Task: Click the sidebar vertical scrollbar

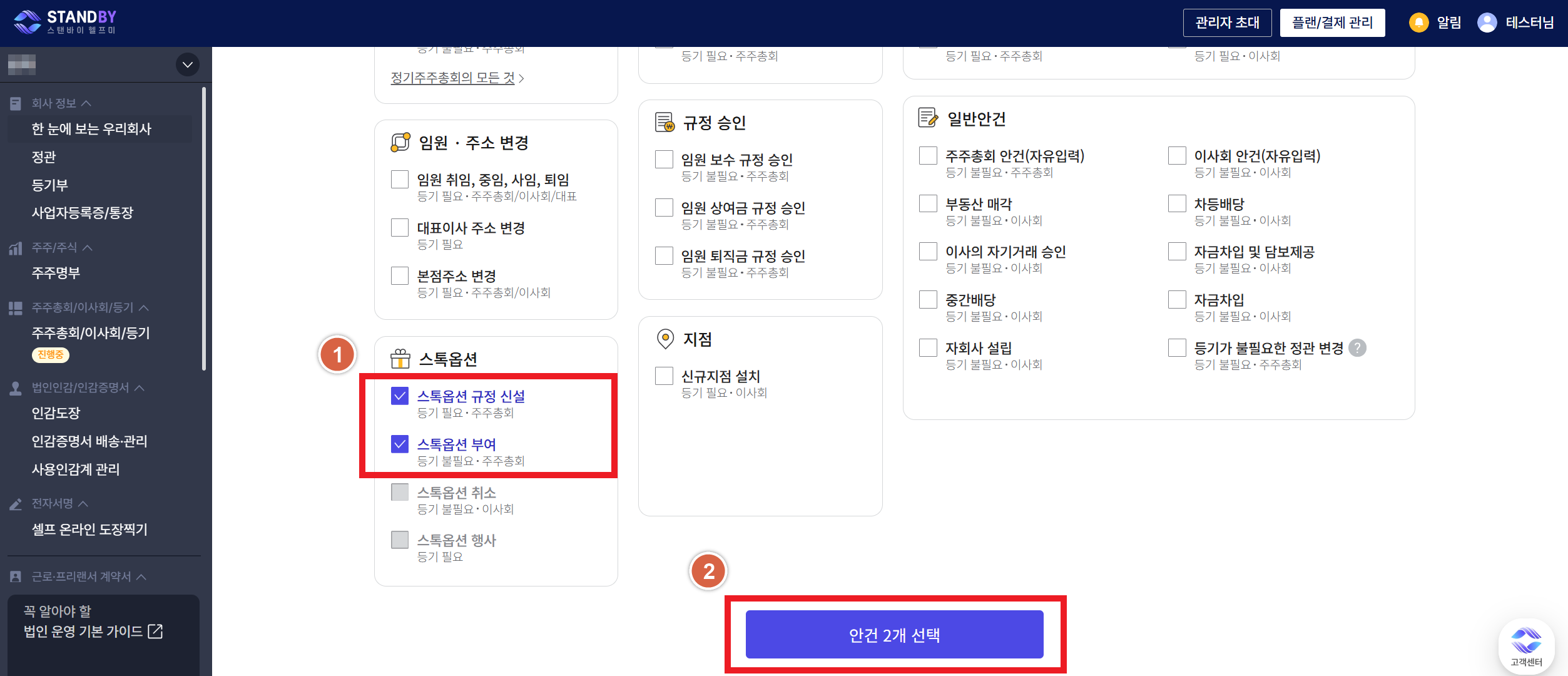Action: pos(204,228)
